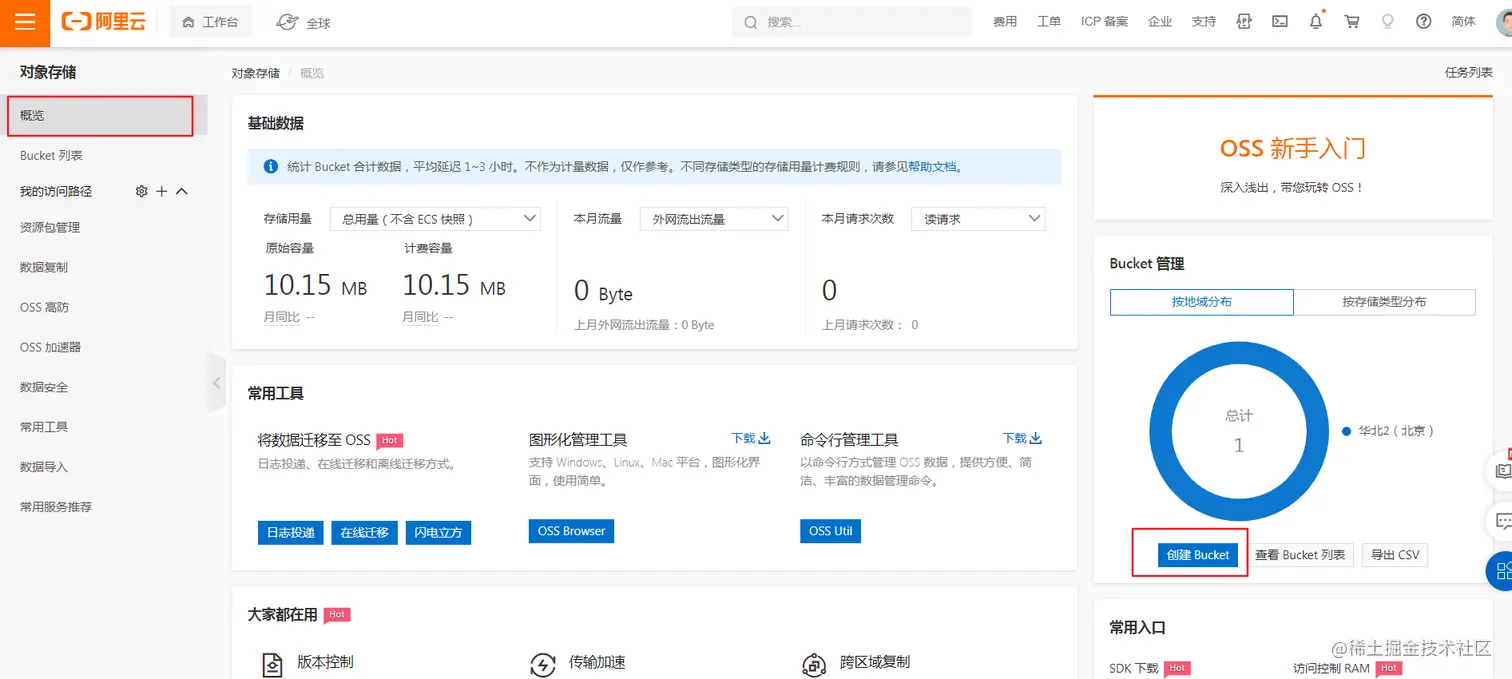Click the light bulb icon
Image resolution: width=1512 pixels, height=679 pixels.
1388,22
